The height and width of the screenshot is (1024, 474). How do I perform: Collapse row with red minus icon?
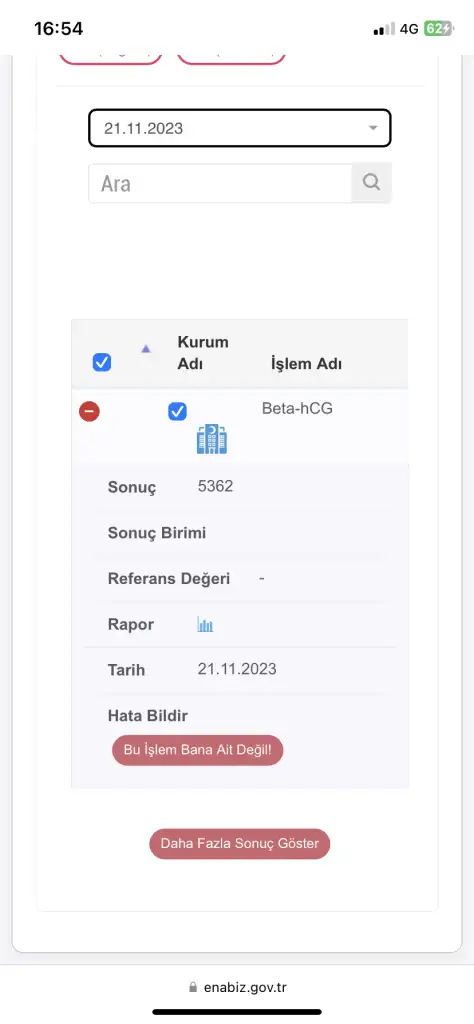click(x=89, y=411)
